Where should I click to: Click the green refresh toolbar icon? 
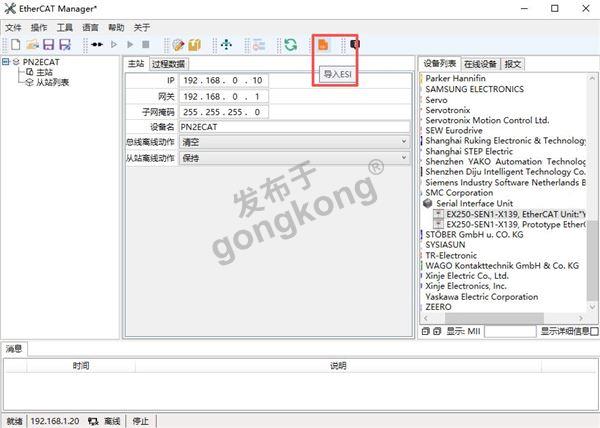tap(290, 45)
